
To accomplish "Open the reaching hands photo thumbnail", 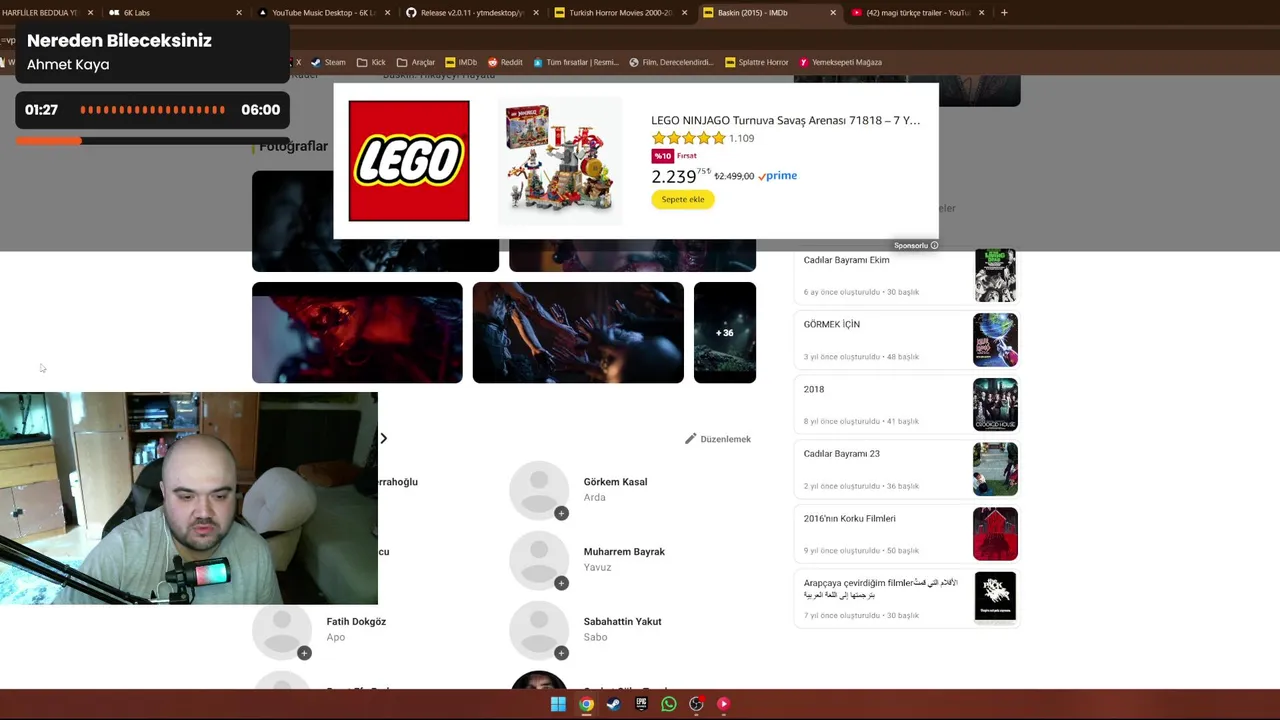I will (x=578, y=332).
